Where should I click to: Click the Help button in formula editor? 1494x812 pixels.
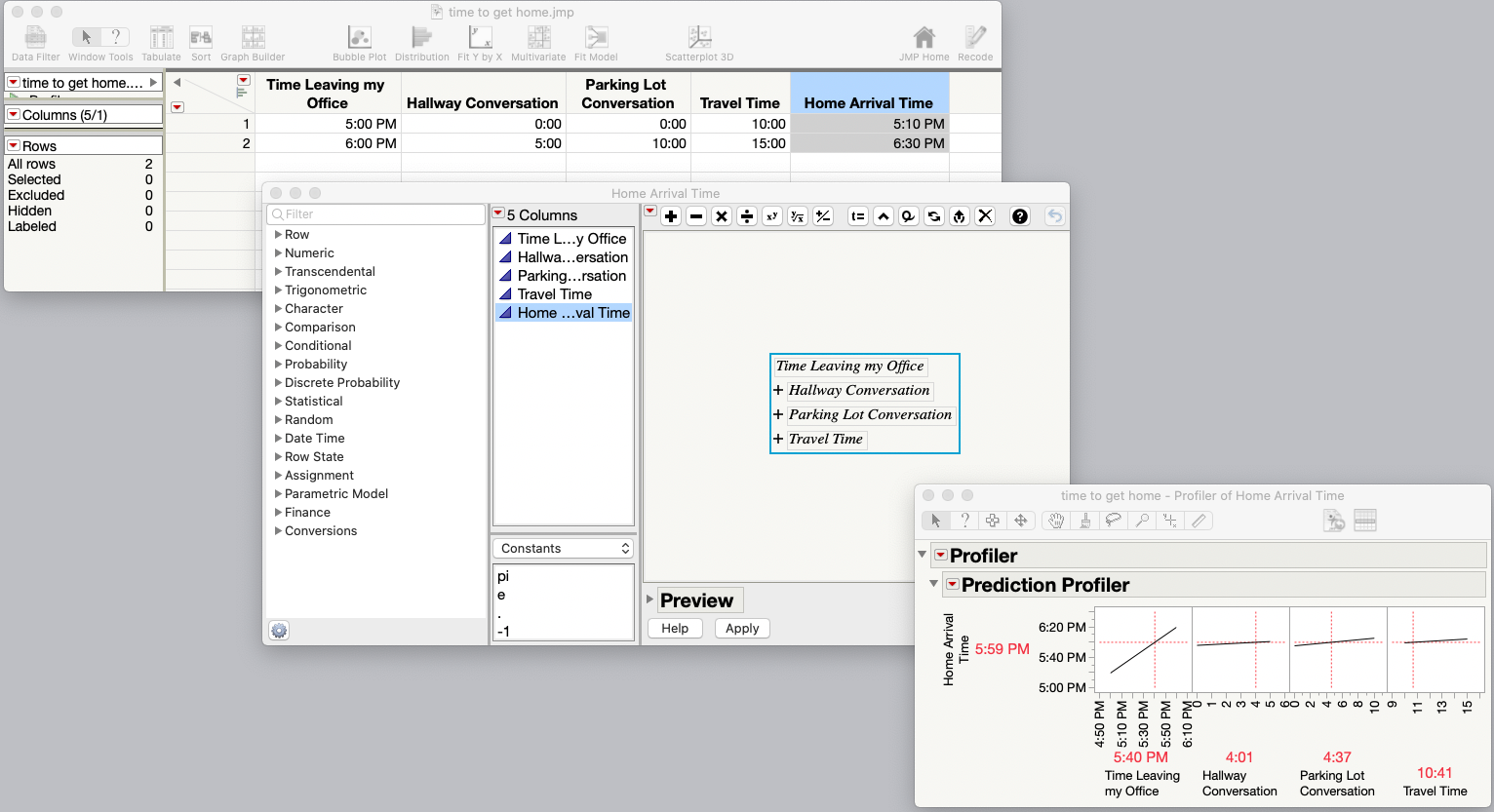(675, 629)
